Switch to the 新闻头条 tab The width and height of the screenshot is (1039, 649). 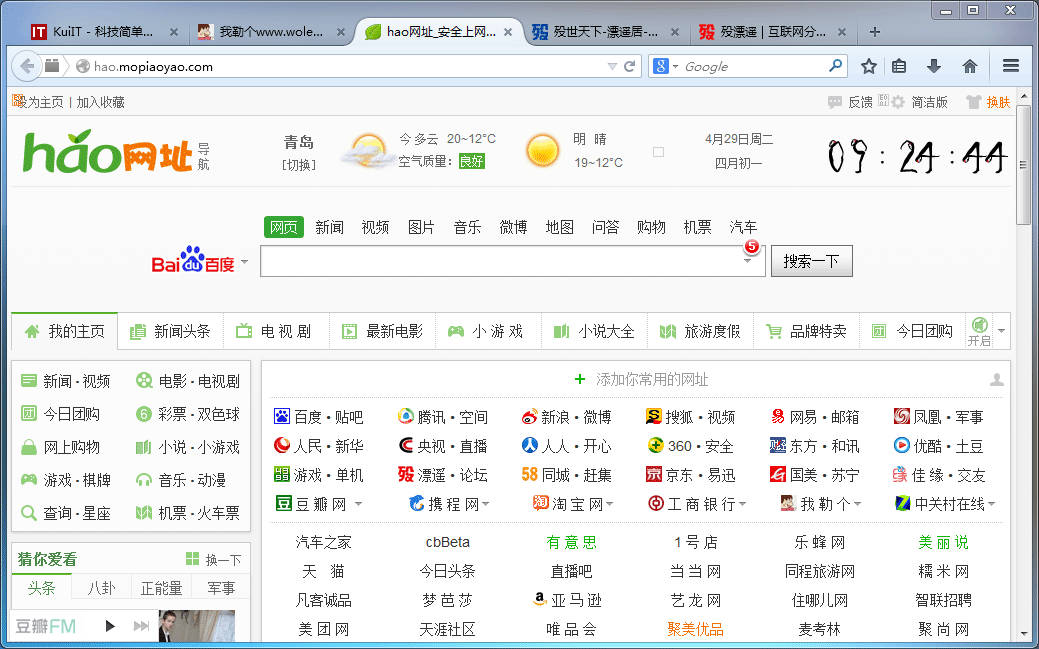[x=170, y=331]
